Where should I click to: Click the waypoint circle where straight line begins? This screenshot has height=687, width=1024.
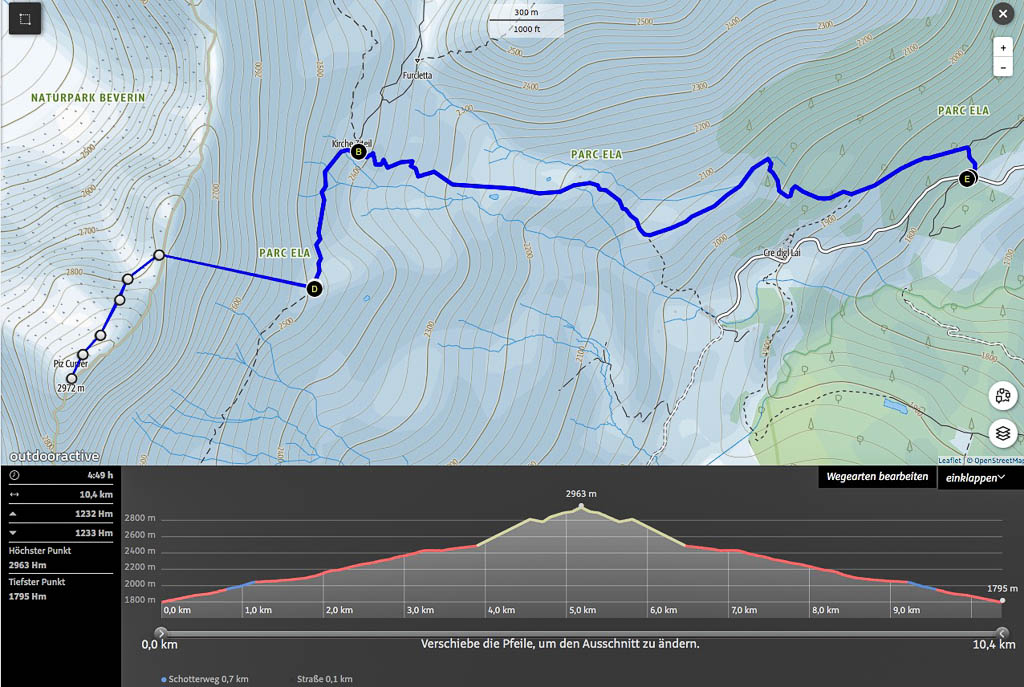point(160,256)
